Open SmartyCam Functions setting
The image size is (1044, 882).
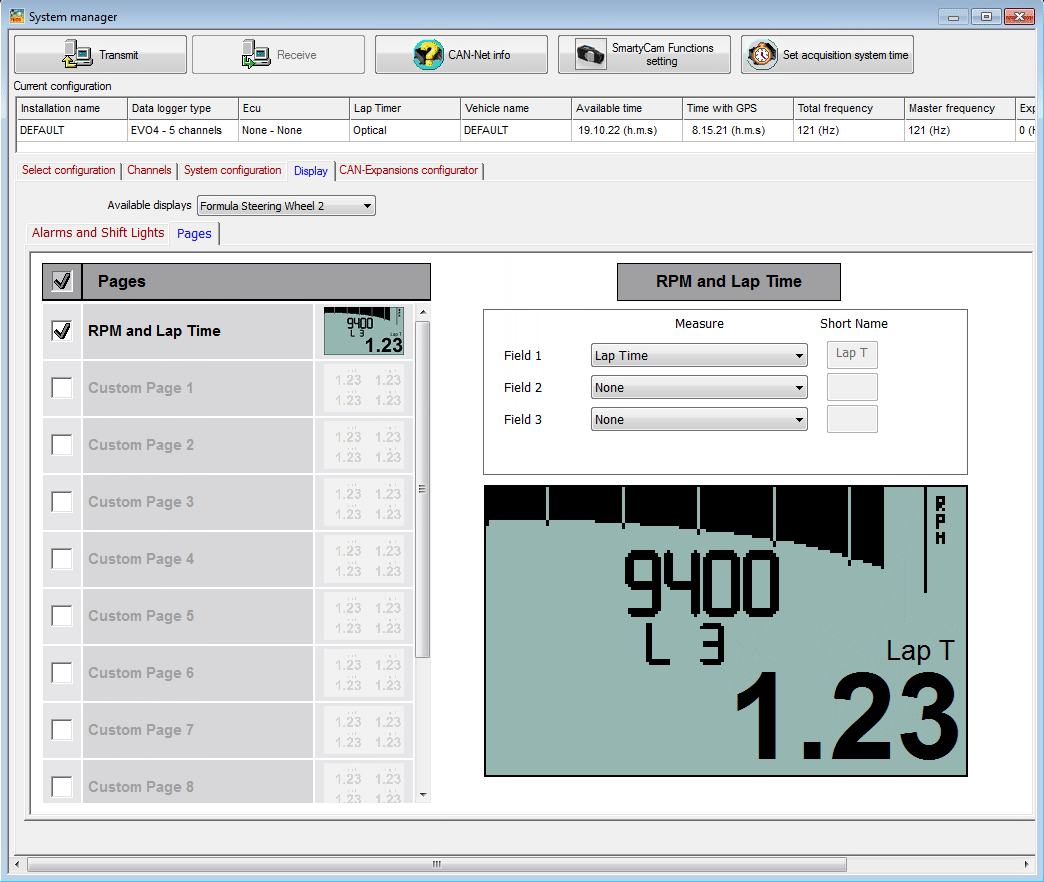point(643,54)
